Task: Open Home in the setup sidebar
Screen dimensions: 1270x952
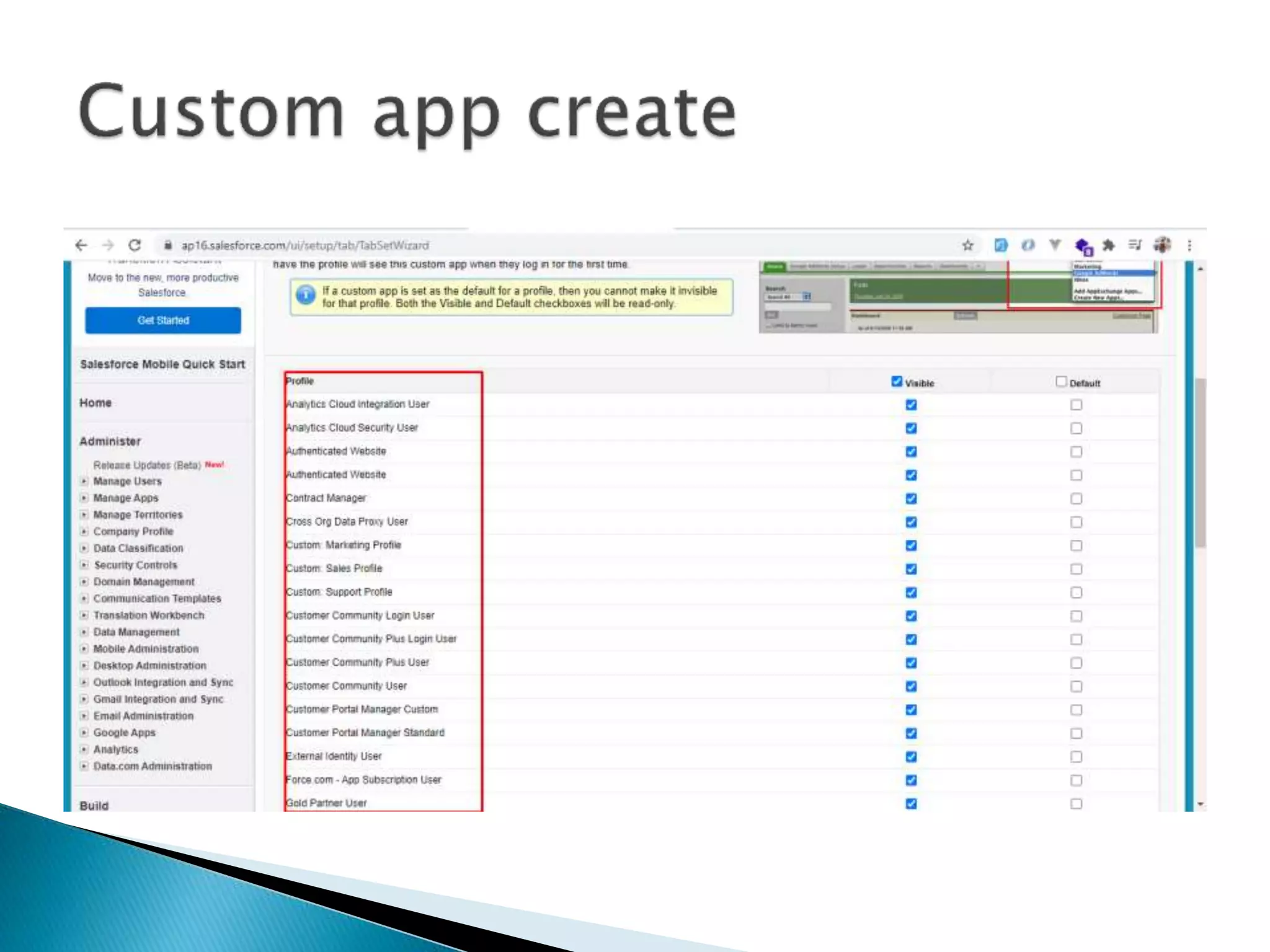Action: click(95, 403)
